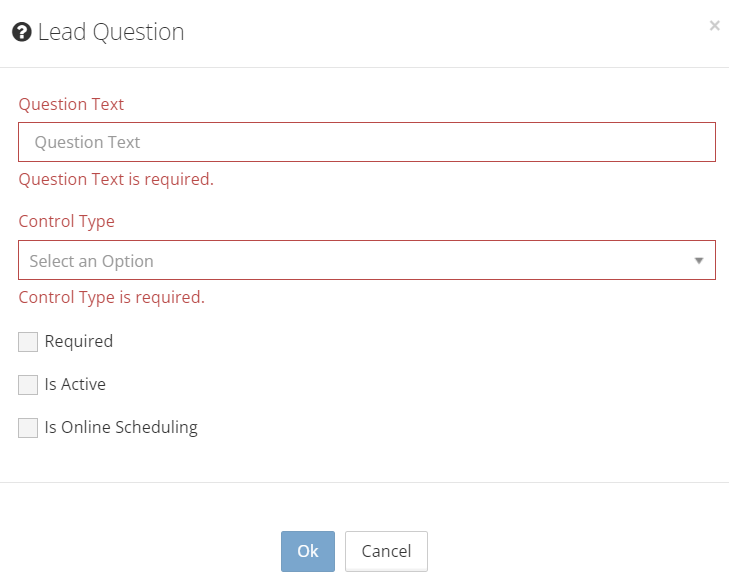
Task: Click the 'Control Type is required.' error message
Action: 112,297
